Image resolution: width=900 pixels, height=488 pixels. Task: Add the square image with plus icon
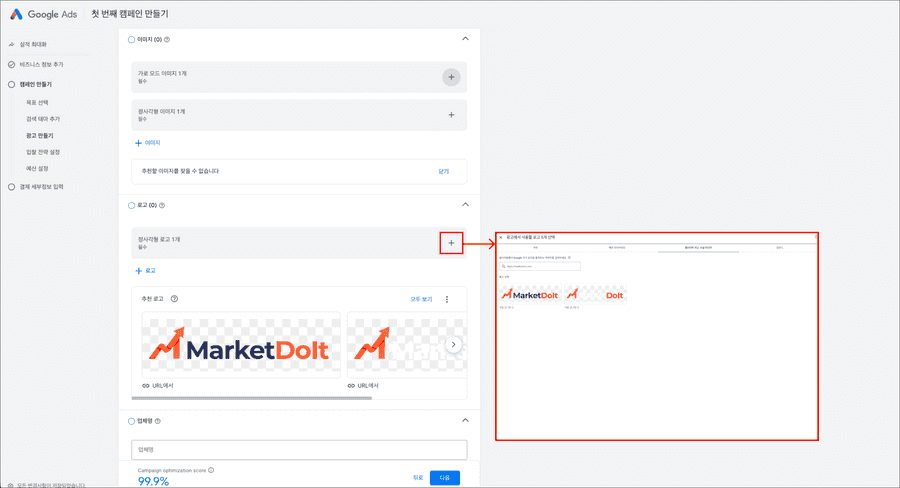coord(451,115)
